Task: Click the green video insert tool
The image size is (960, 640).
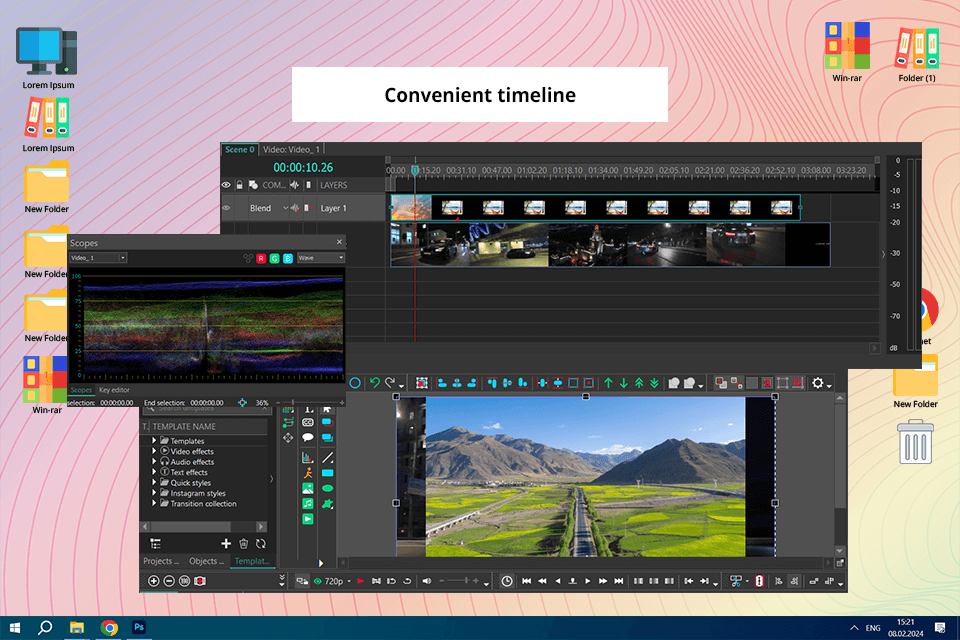Action: [307, 519]
